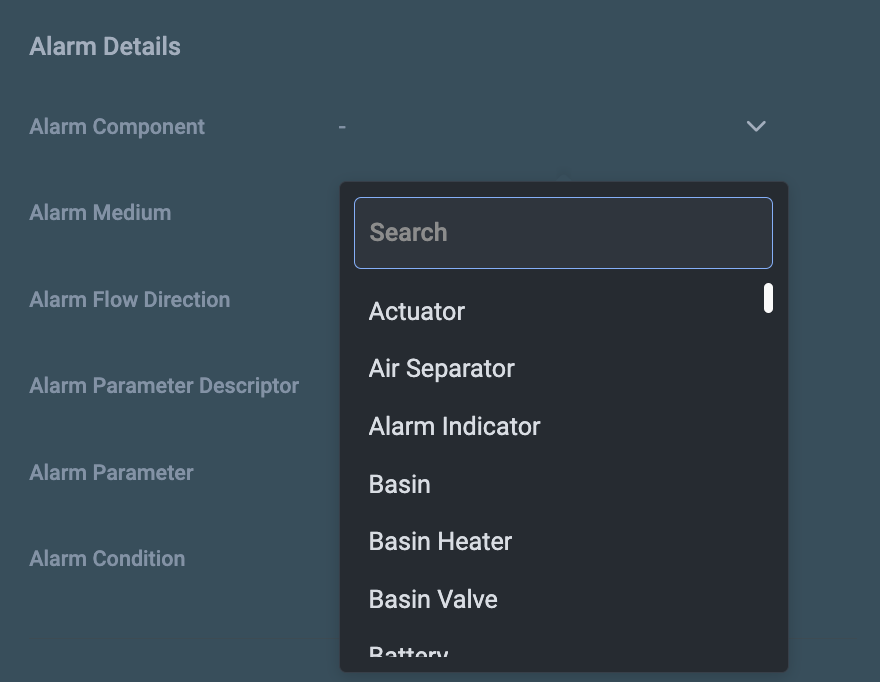Click the Alarm Parameter Descriptor label

pyautogui.click(x=164, y=385)
